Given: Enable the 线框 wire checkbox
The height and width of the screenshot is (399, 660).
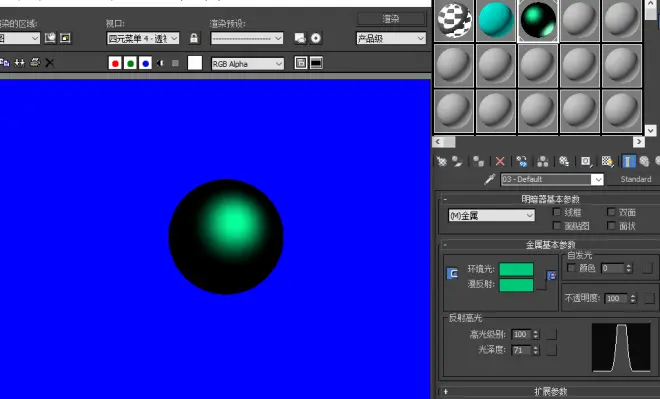Looking at the screenshot, I should coord(556,212).
